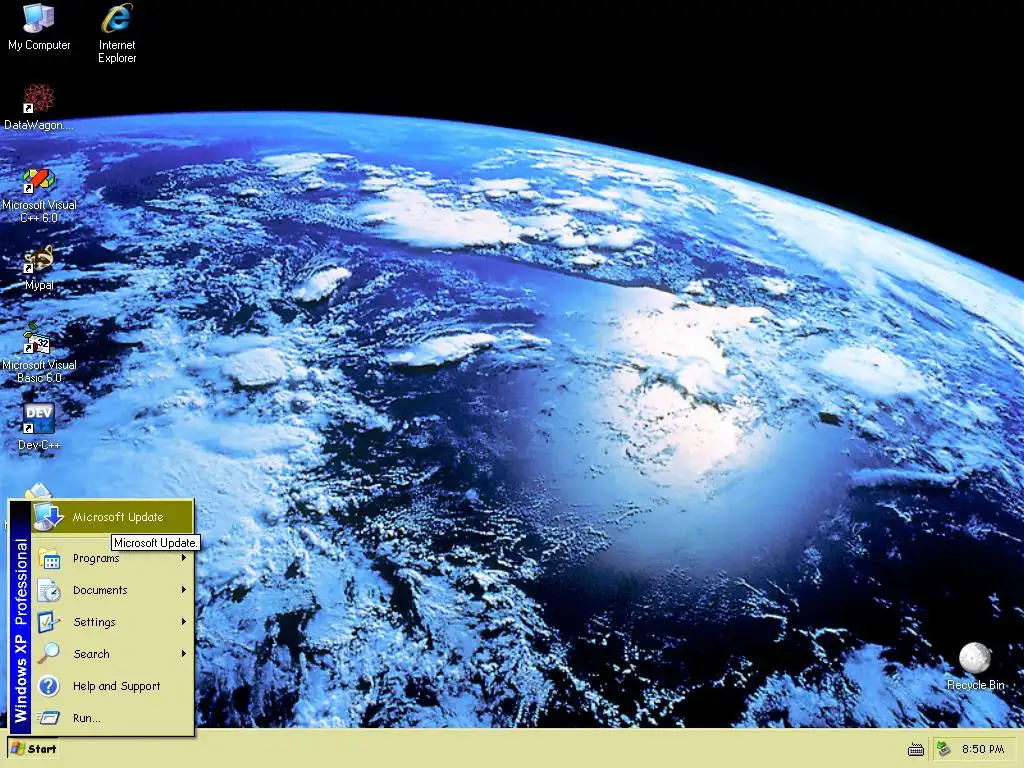Select the My Computer desktop icon
Viewport: 1024px width, 768px height.
coord(39,27)
